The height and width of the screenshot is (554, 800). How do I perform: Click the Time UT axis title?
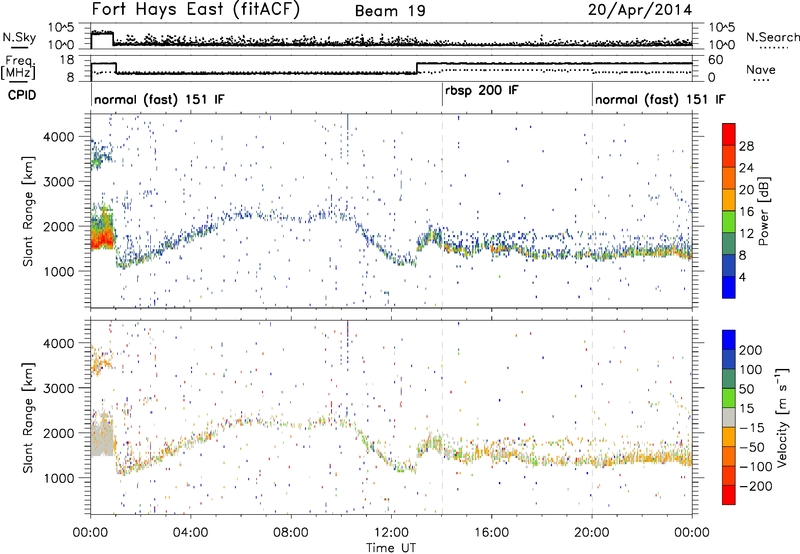391,548
